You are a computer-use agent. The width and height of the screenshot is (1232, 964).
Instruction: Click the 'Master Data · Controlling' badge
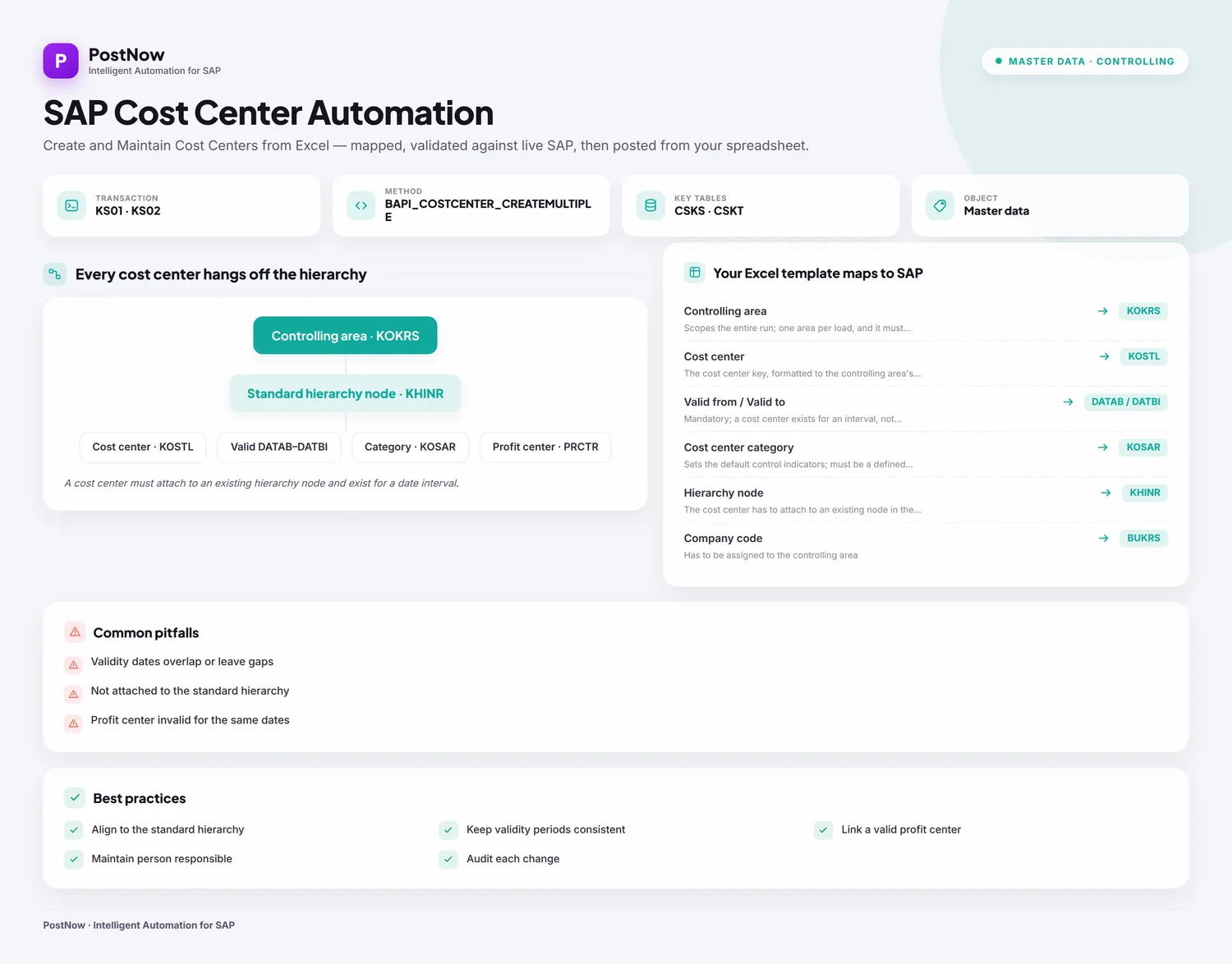click(1085, 61)
